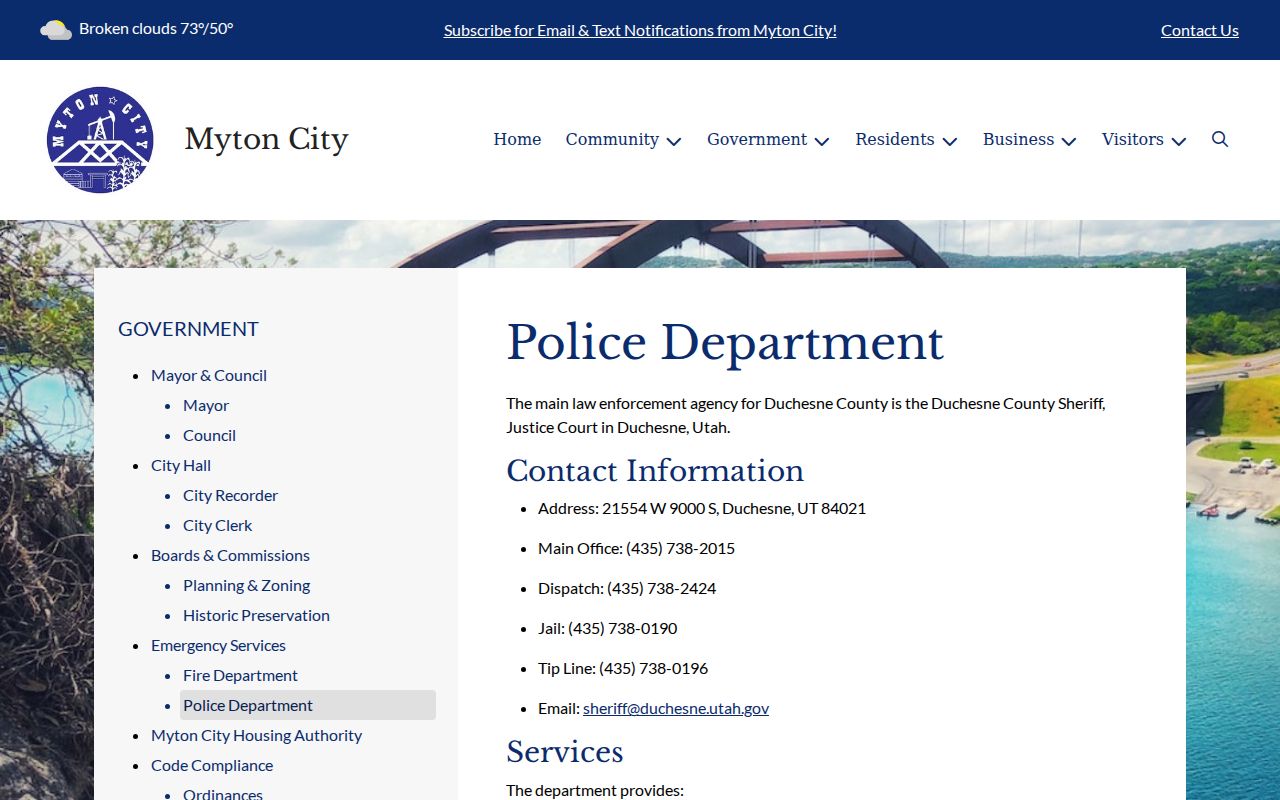Image resolution: width=1280 pixels, height=800 pixels.
Task: Go to the Mayor sidebar page
Action: [206, 405]
